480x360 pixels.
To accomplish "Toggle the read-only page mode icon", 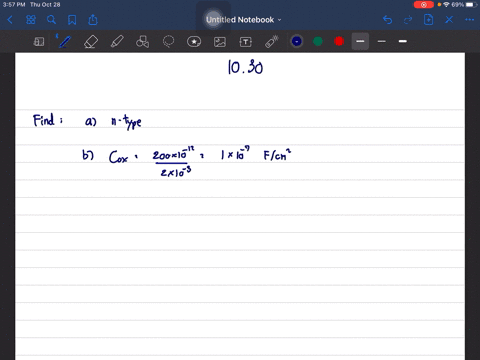I will pos(39,42).
